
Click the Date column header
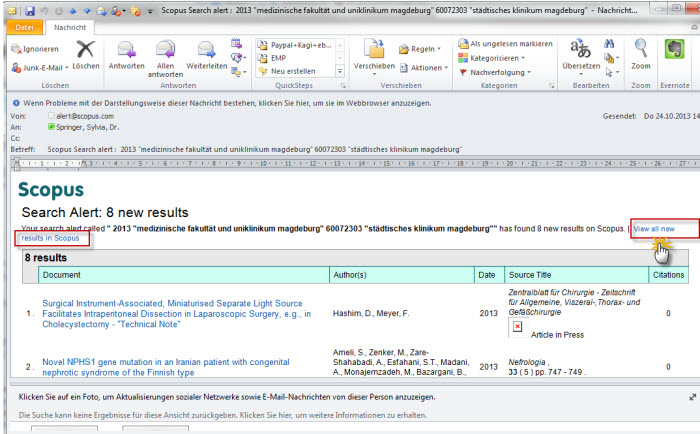[x=487, y=275]
